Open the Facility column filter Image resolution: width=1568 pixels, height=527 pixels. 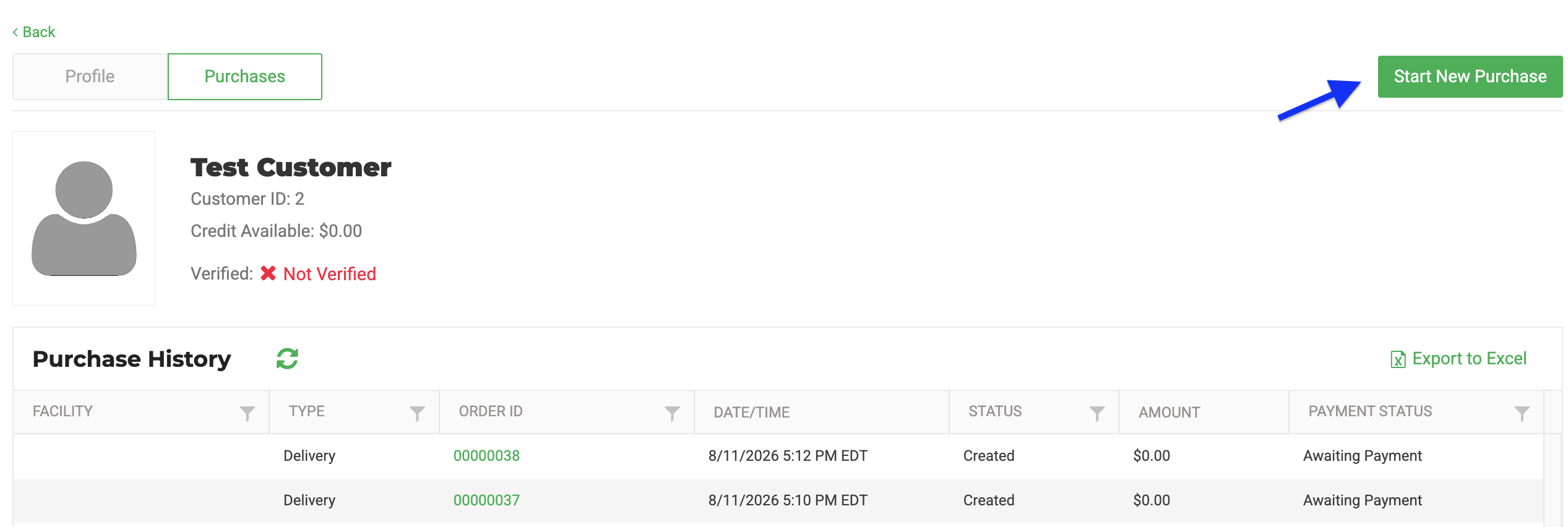pyautogui.click(x=248, y=413)
